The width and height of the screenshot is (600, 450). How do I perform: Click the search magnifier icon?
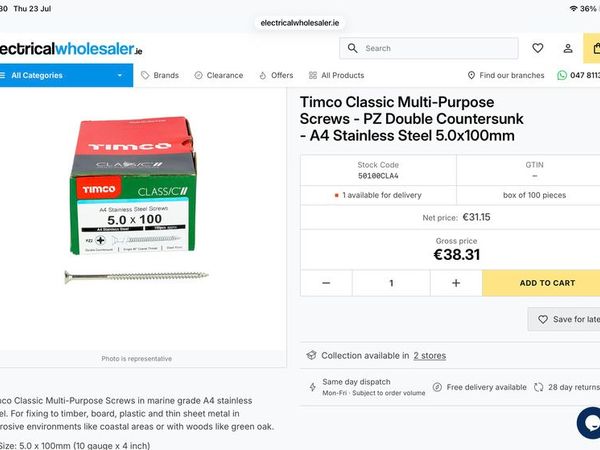pos(352,48)
